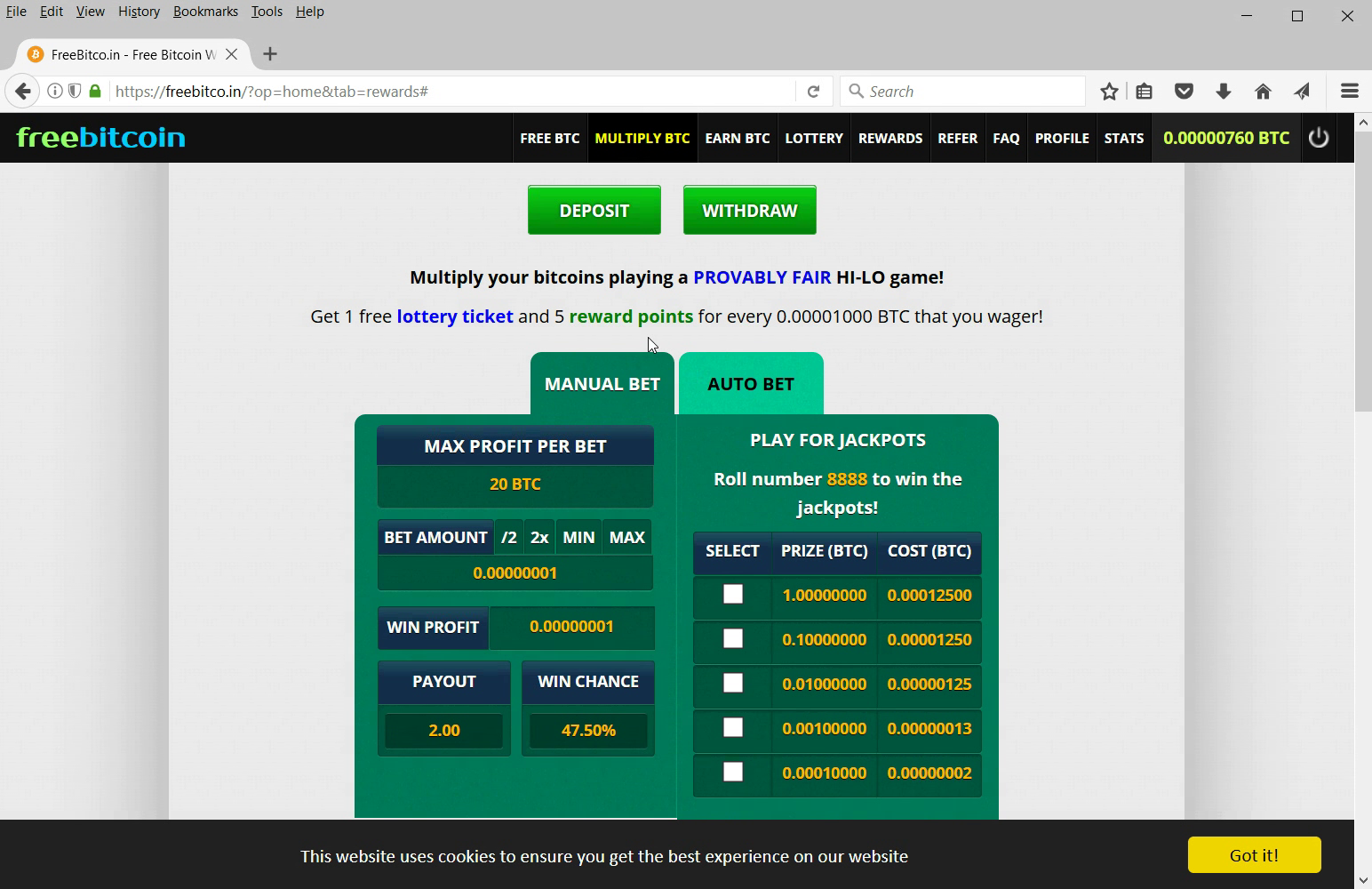Screen dimensions: 1372x889
Task: Open the Firefox hamburger menu
Action: pyautogui.click(x=1350, y=91)
